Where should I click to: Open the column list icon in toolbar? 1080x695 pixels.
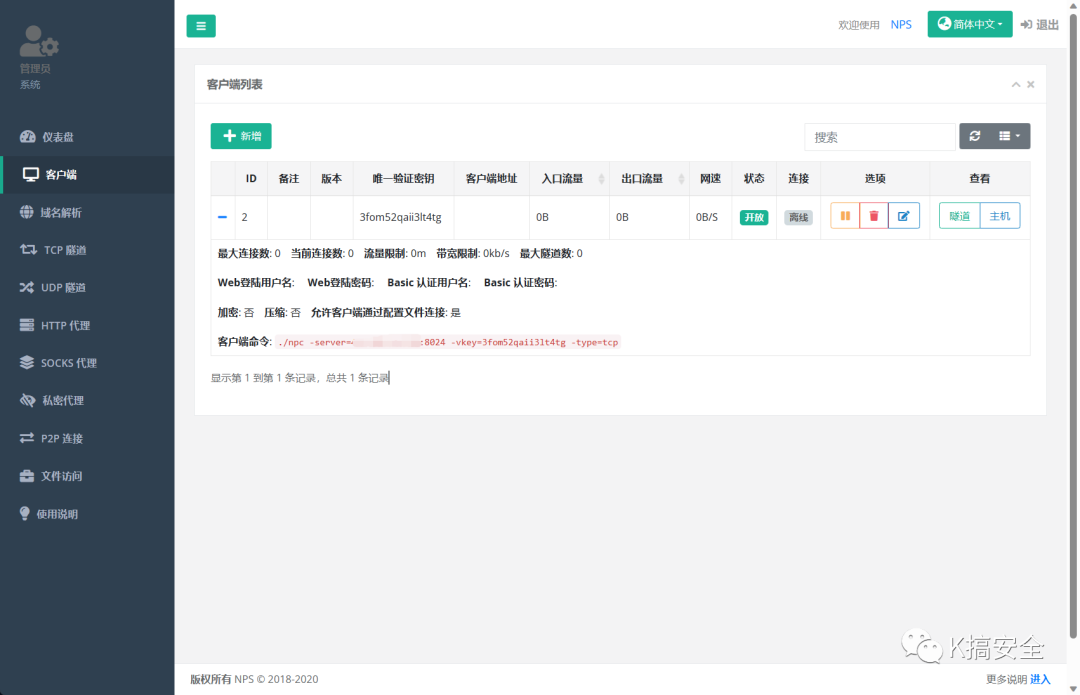1005,135
